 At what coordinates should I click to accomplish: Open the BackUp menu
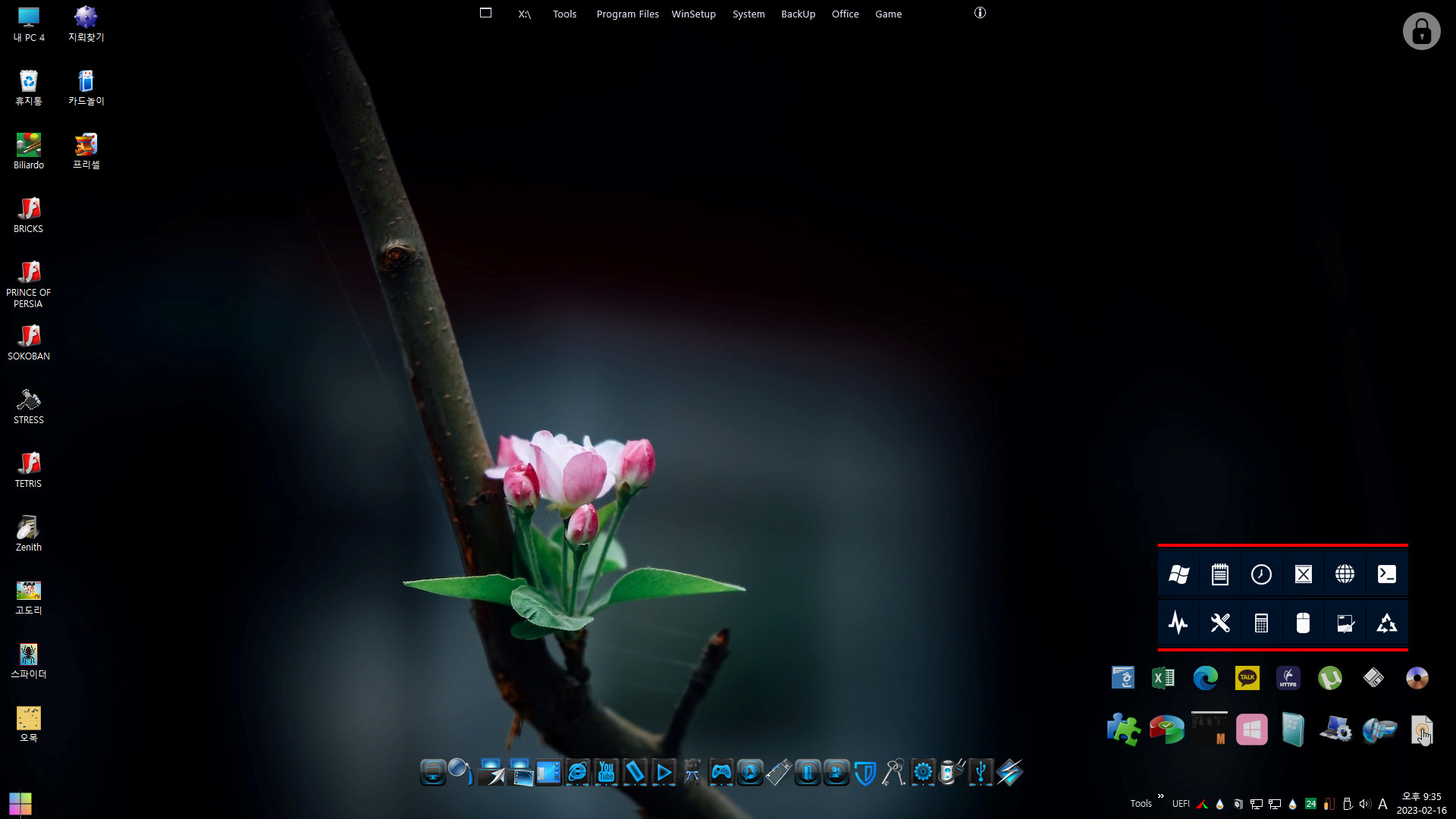[799, 14]
